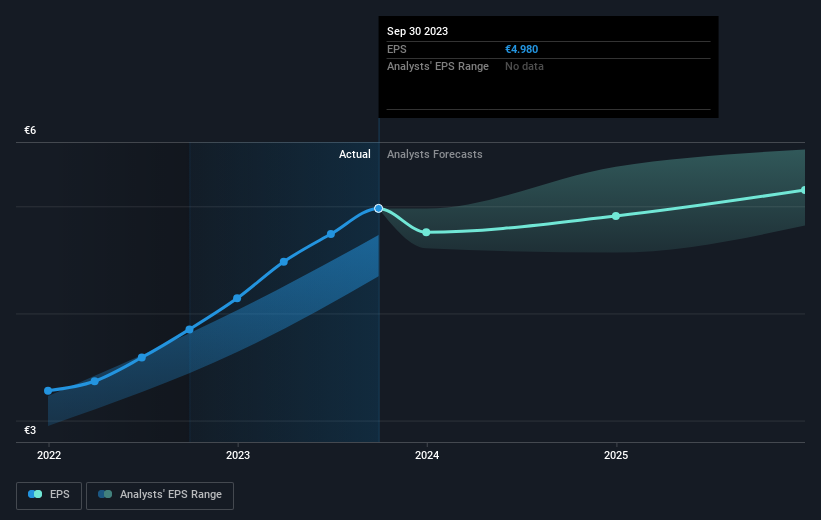Click the 2023 x-axis label
821x520 pixels.
238,455
